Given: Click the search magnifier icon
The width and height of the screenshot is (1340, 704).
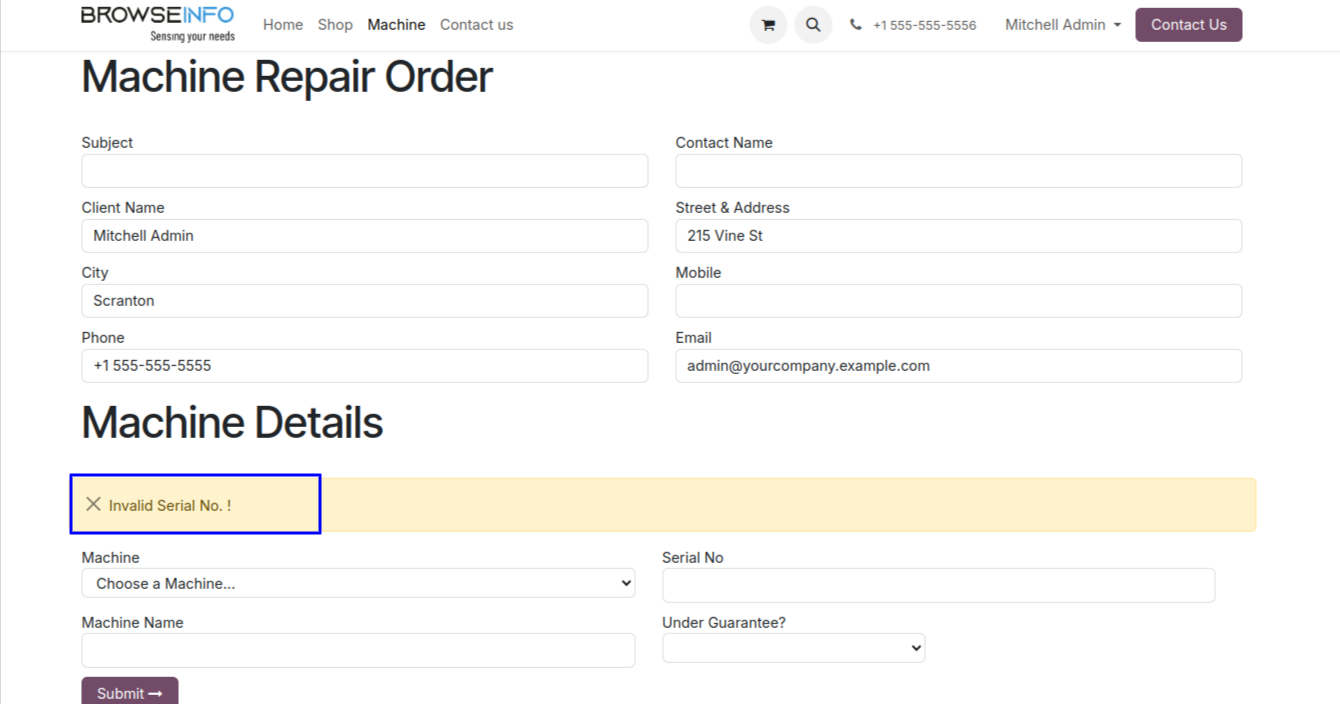Looking at the screenshot, I should pyautogui.click(x=813, y=25).
